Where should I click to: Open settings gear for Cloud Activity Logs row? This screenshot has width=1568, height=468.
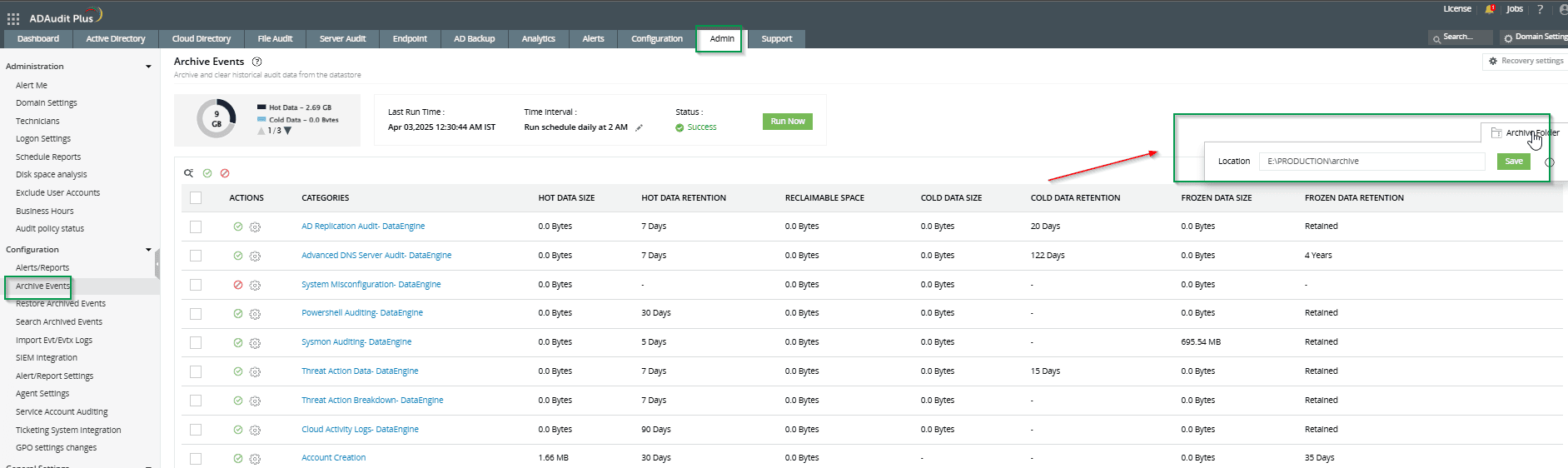256,430
